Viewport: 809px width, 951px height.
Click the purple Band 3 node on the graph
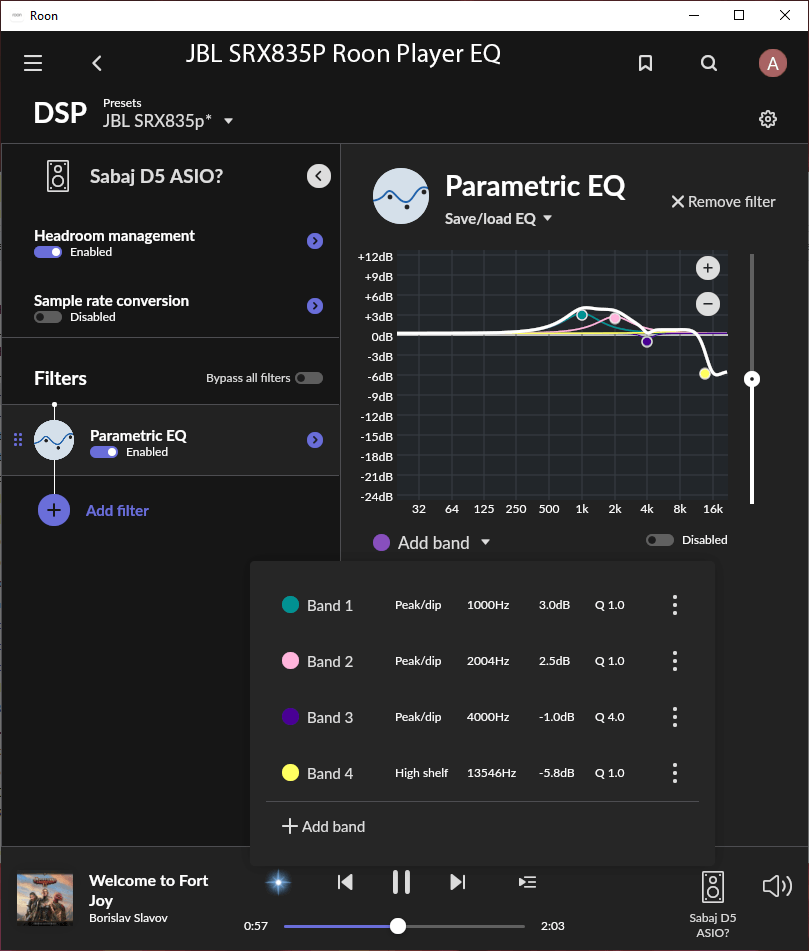[647, 342]
